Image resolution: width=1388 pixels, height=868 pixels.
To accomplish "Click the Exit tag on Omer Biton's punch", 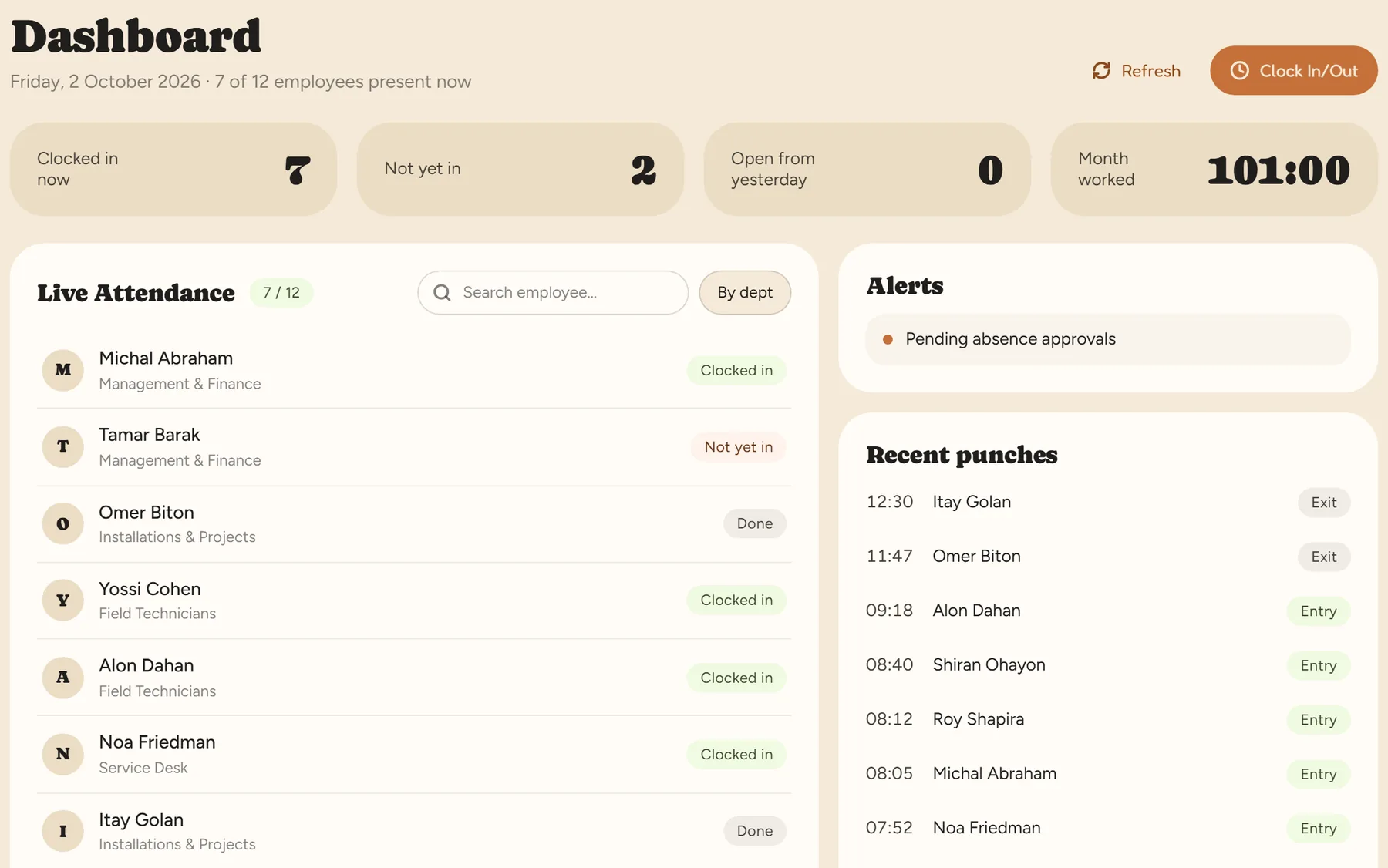I will click(x=1324, y=557).
